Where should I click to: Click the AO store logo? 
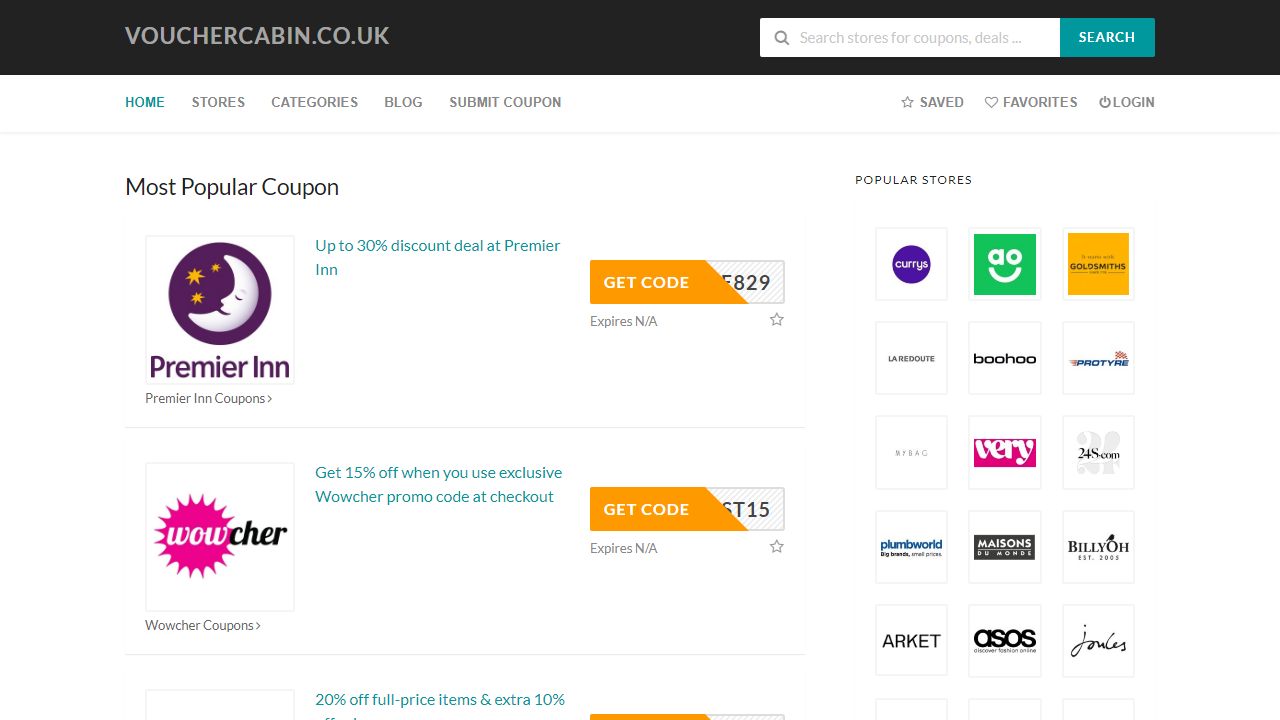click(x=1005, y=264)
